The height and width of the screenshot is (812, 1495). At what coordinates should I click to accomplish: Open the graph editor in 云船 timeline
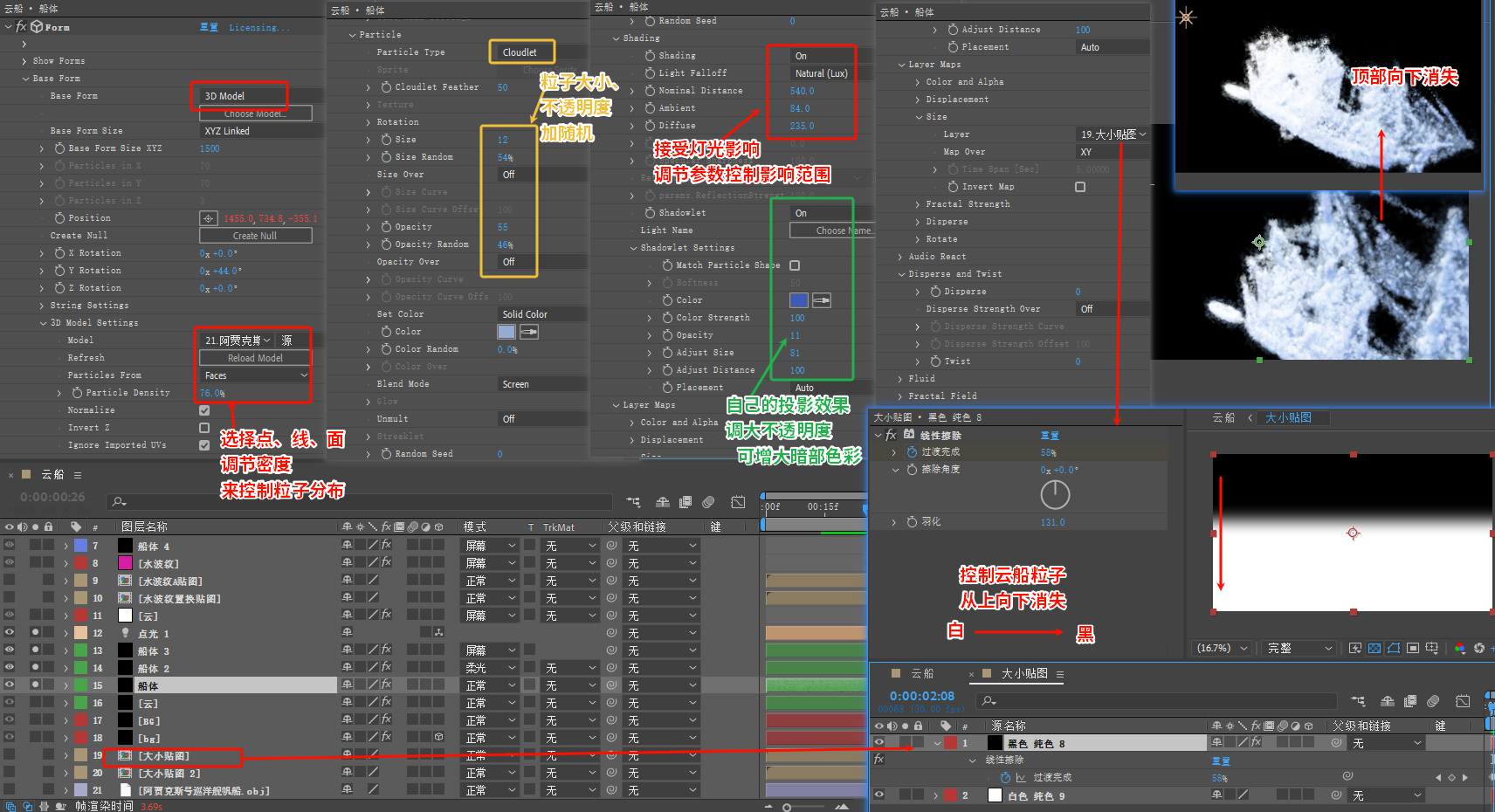pos(738,502)
